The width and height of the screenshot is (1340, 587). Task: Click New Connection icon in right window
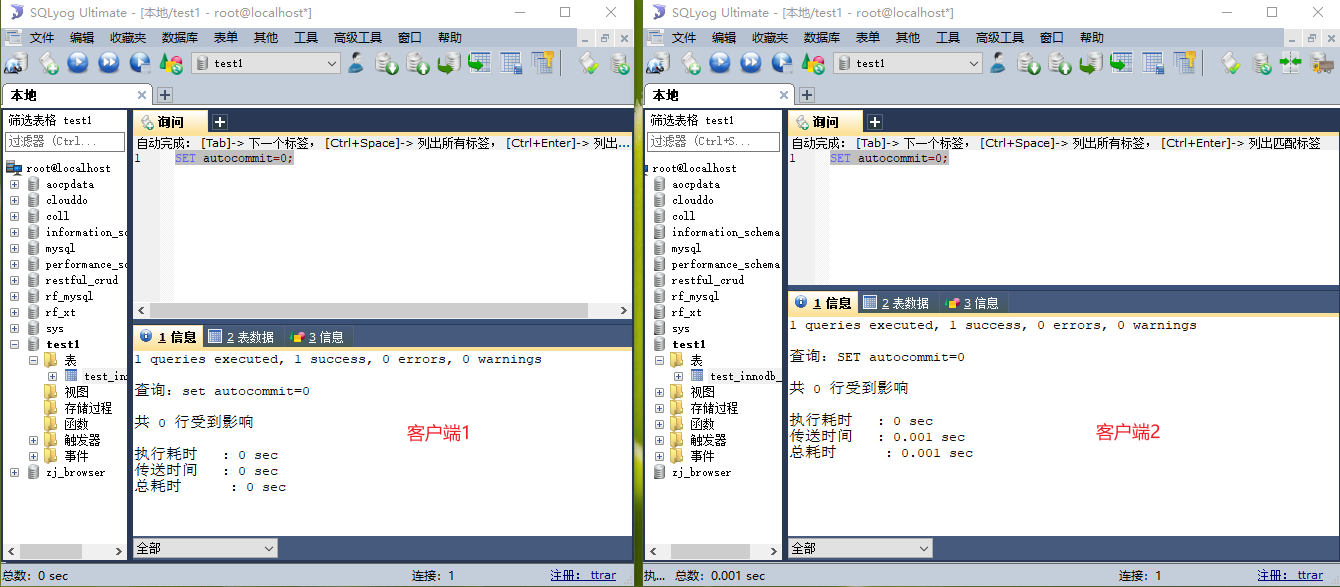click(x=657, y=63)
